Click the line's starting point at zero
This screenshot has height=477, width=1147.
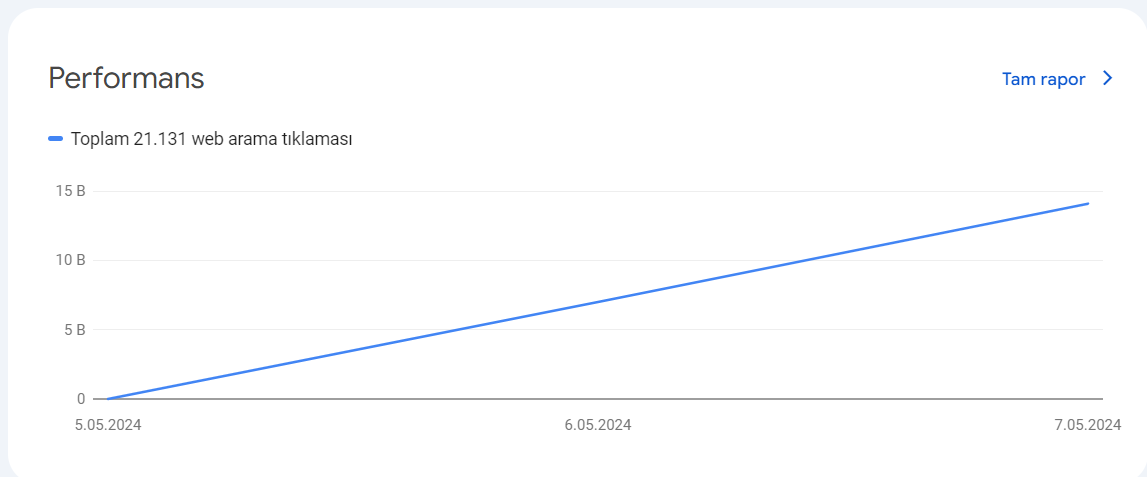[108, 399]
